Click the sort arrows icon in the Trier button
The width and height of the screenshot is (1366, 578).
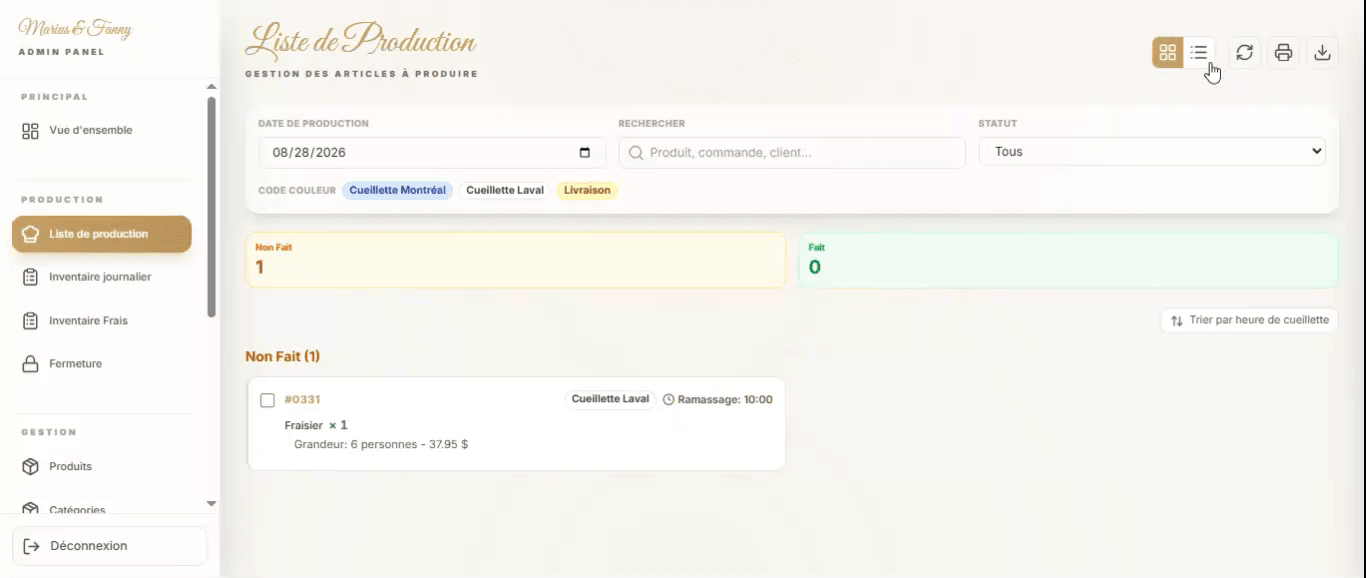click(x=1177, y=320)
